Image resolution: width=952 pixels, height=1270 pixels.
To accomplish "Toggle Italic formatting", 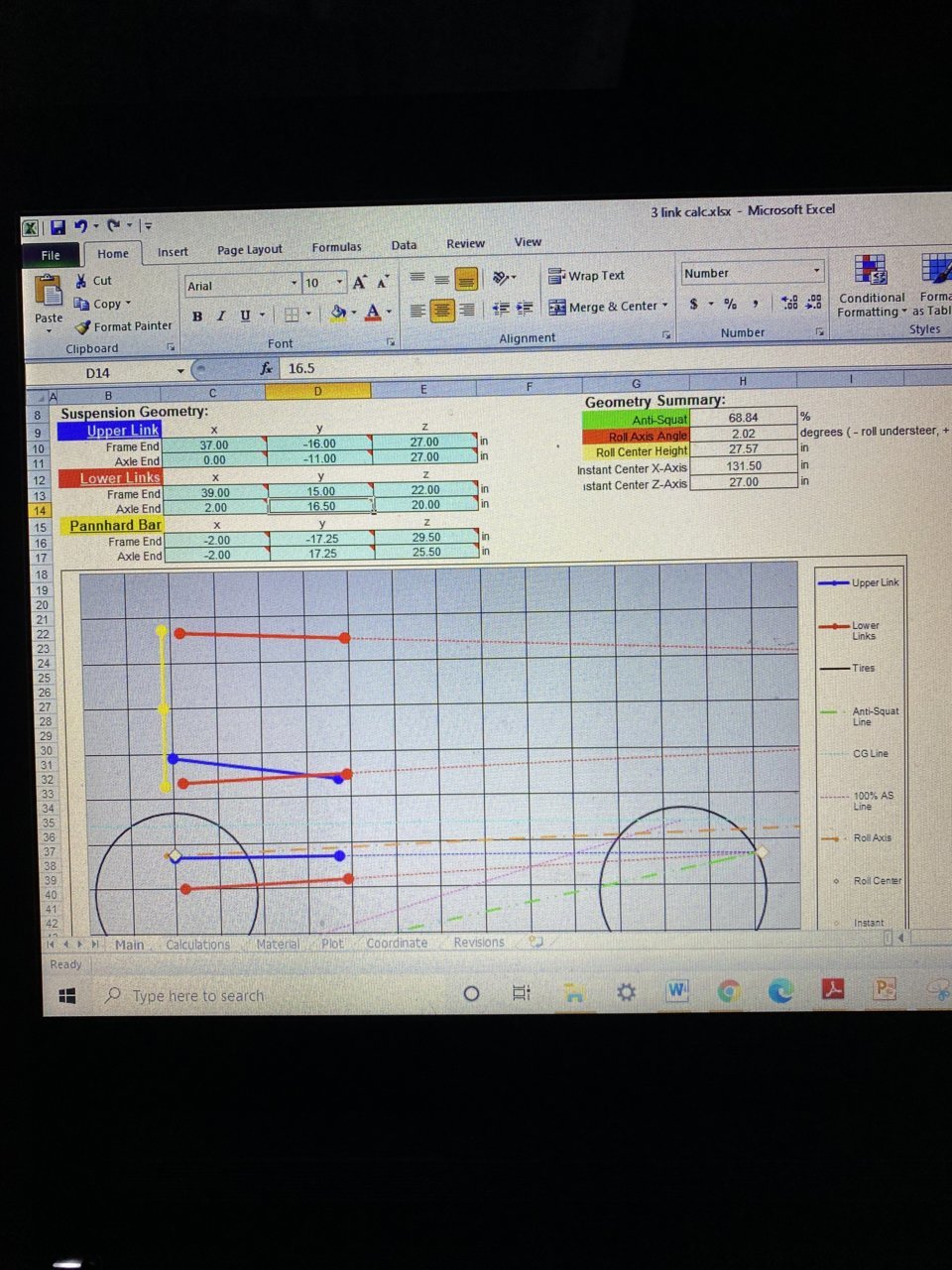I will (220, 316).
